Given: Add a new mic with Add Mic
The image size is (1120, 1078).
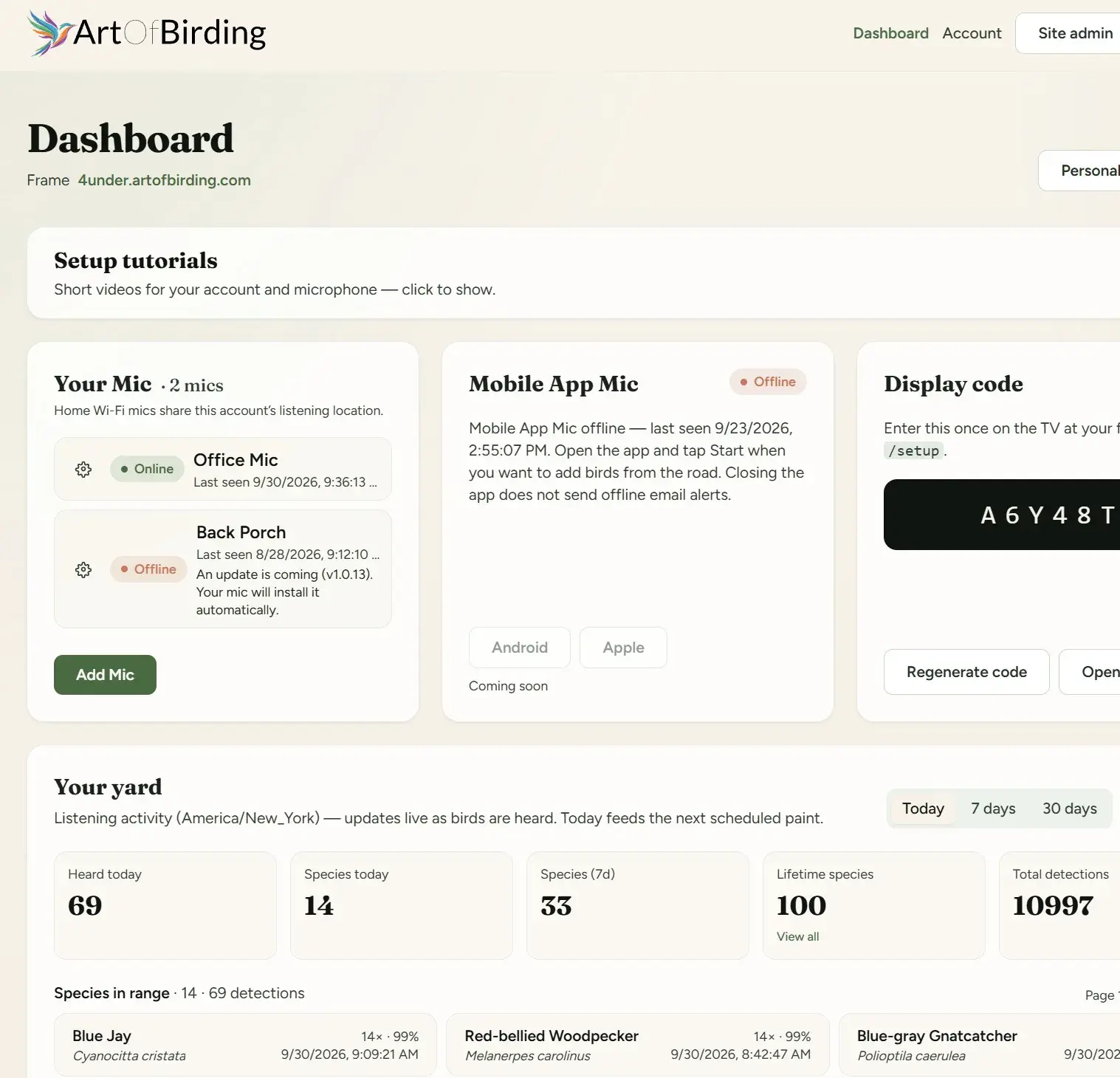Looking at the screenshot, I should point(105,675).
